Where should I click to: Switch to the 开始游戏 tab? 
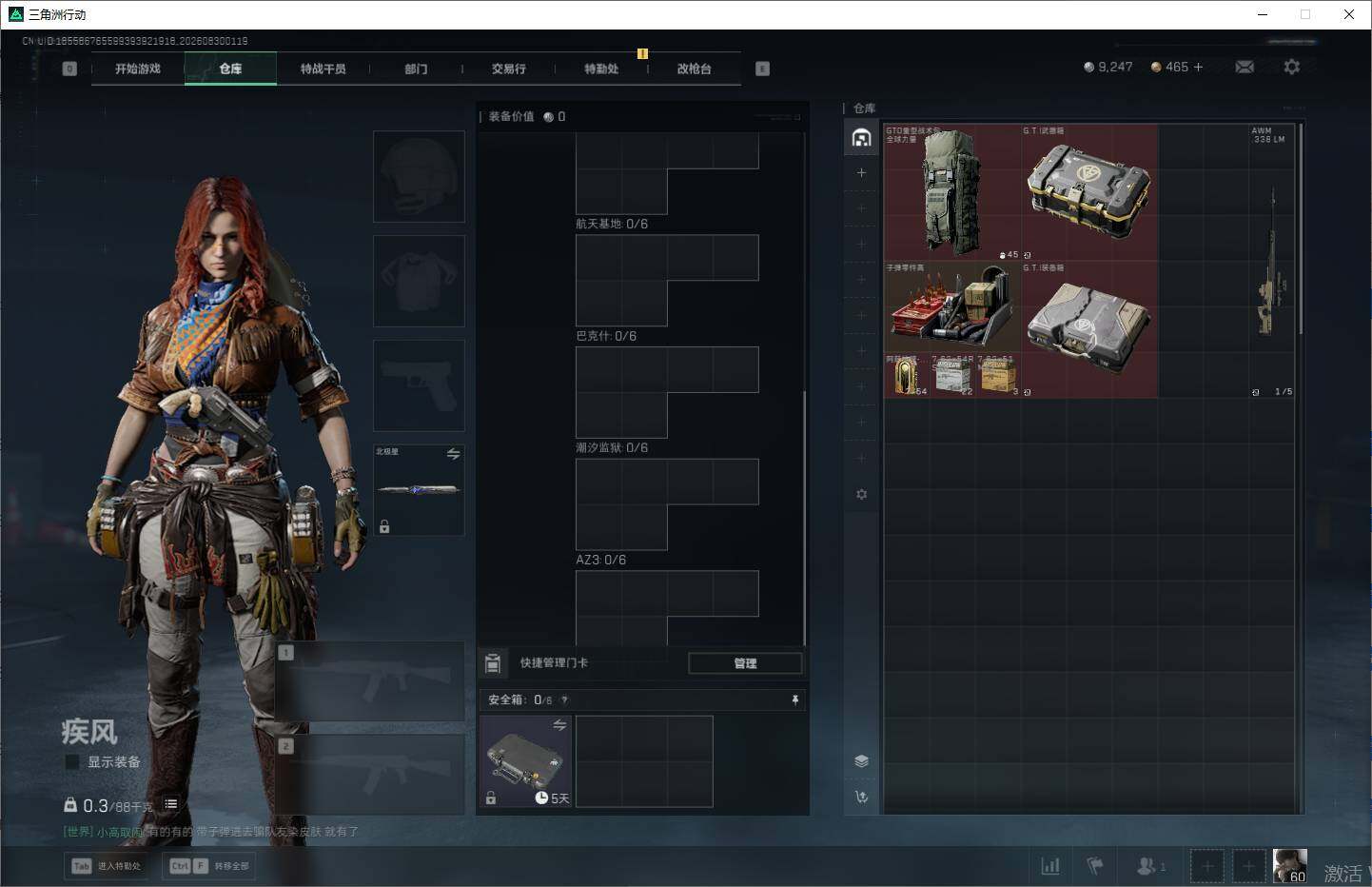click(x=138, y=69)
